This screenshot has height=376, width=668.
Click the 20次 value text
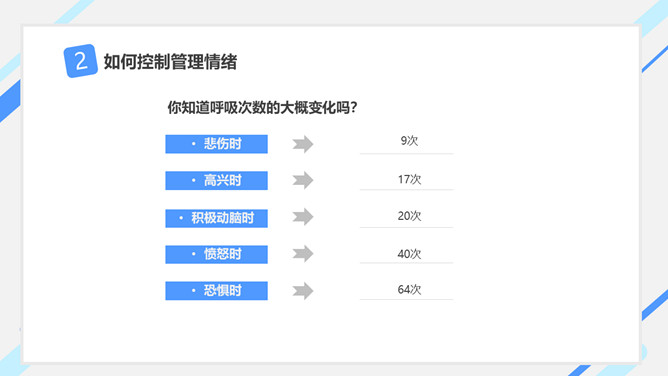[x=409, y=216]
